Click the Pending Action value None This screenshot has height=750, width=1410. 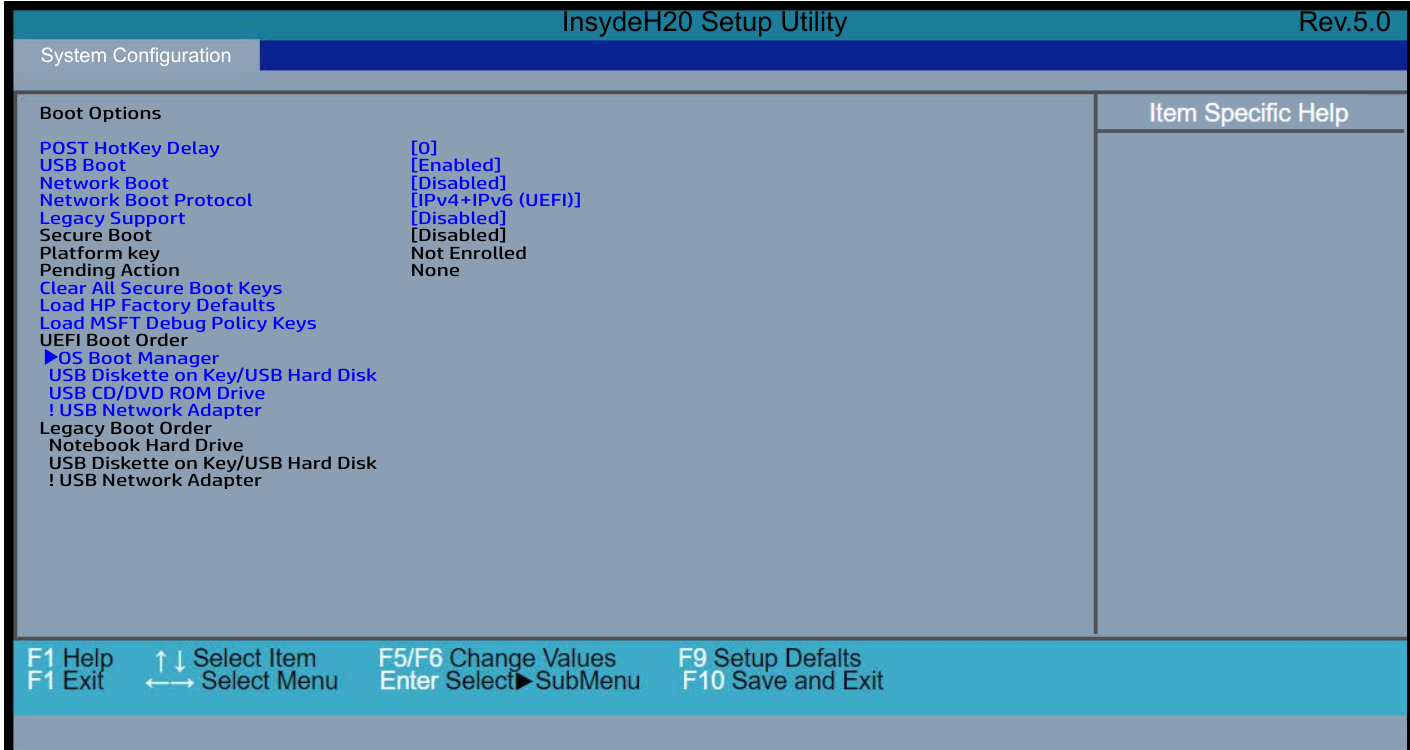tap(435, 270)
